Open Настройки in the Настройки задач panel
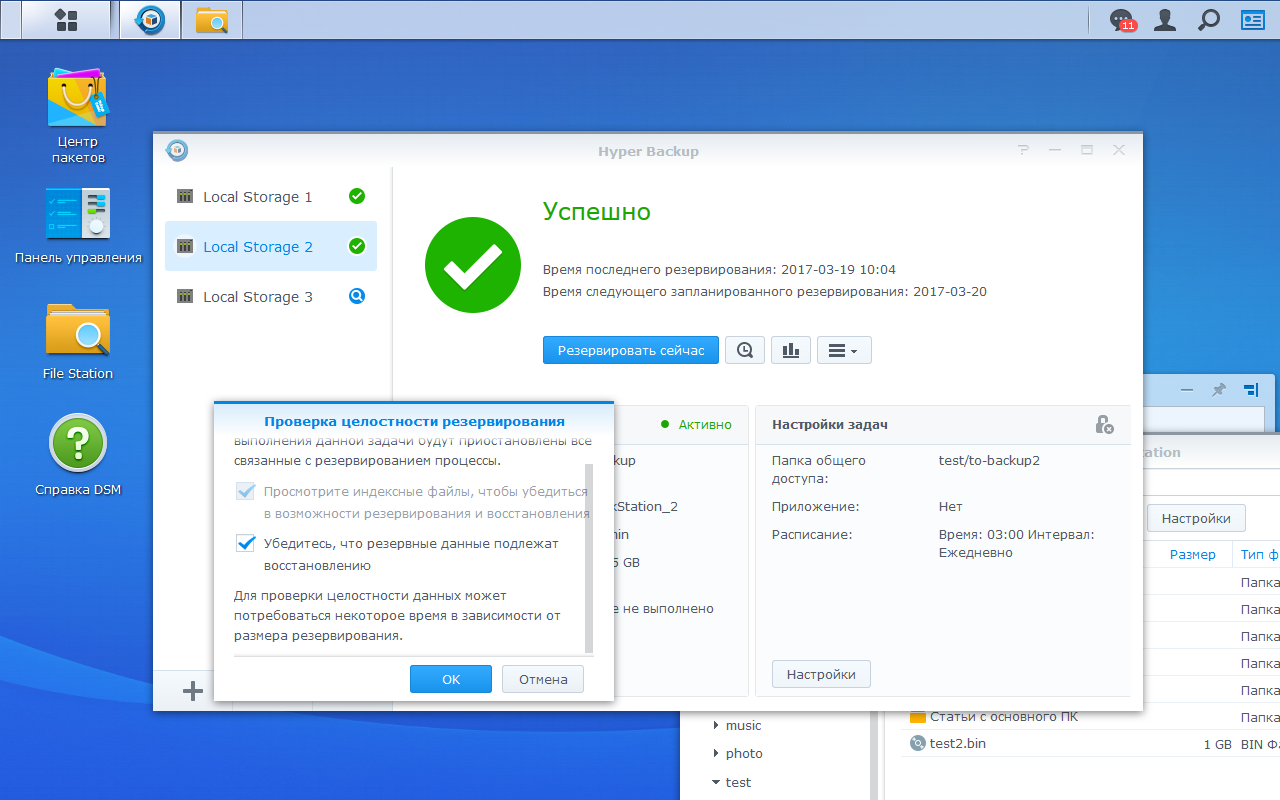 click(x=821, y=674)
